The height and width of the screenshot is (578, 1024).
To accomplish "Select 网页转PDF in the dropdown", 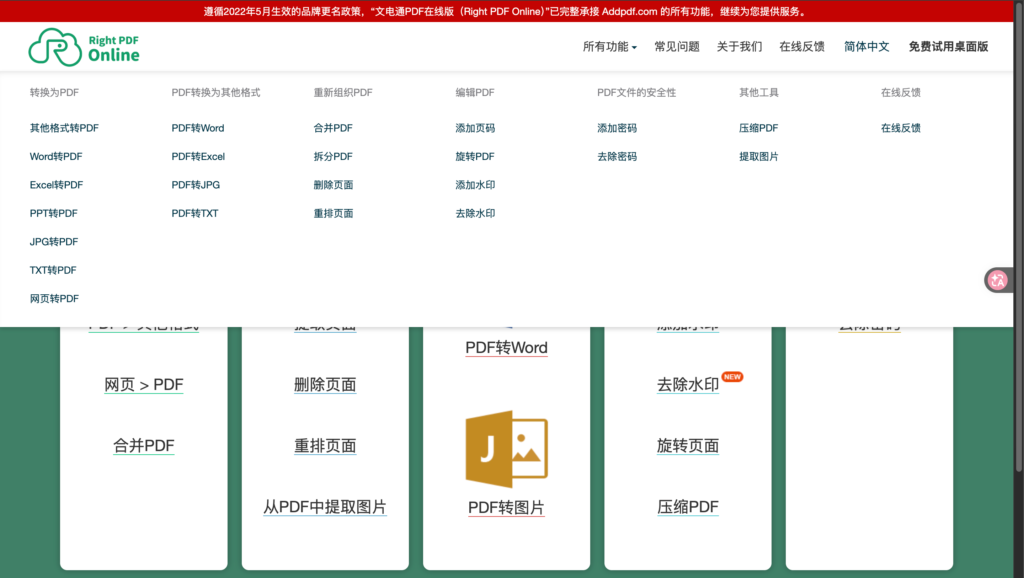I will pos(54,298).
